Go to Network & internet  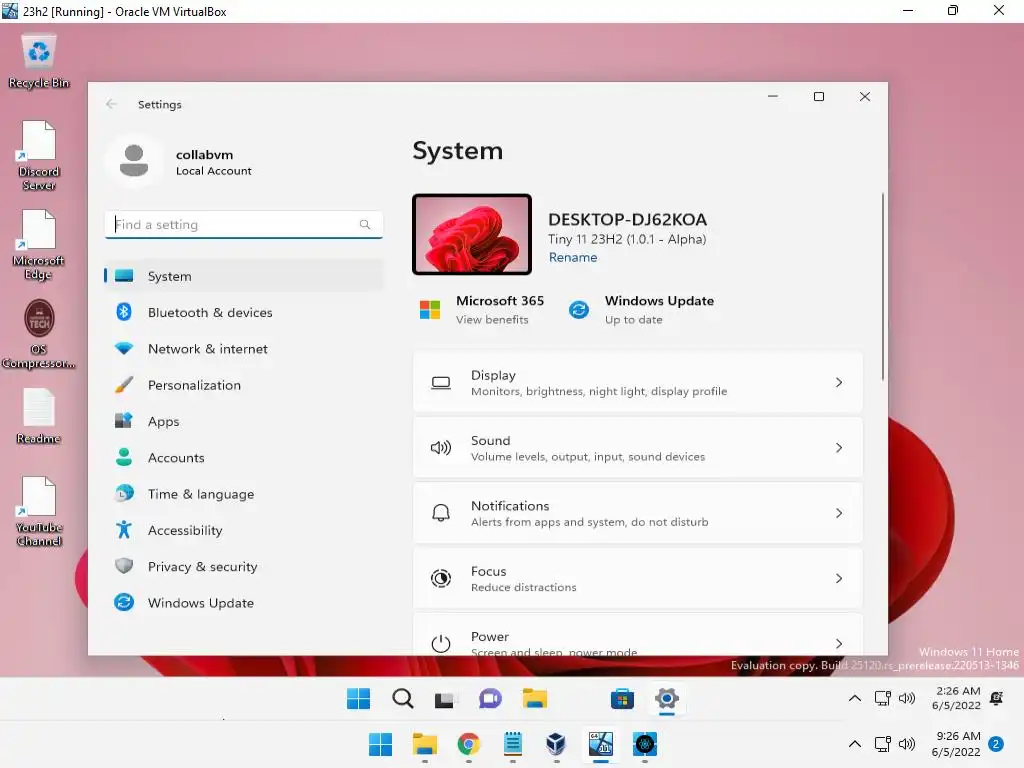click(244, 349)
